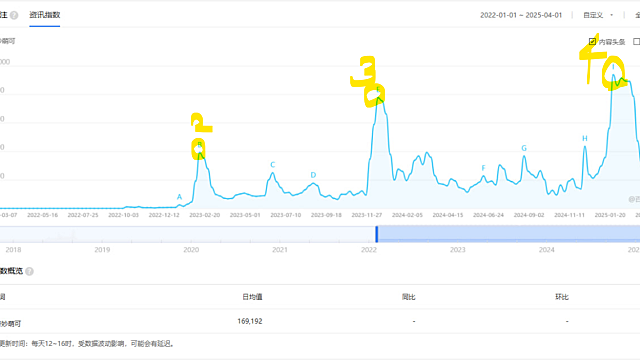Switch to the 资讯指数 tab
The height and width of the screenshot is (360, 640).
pos(44,15)
